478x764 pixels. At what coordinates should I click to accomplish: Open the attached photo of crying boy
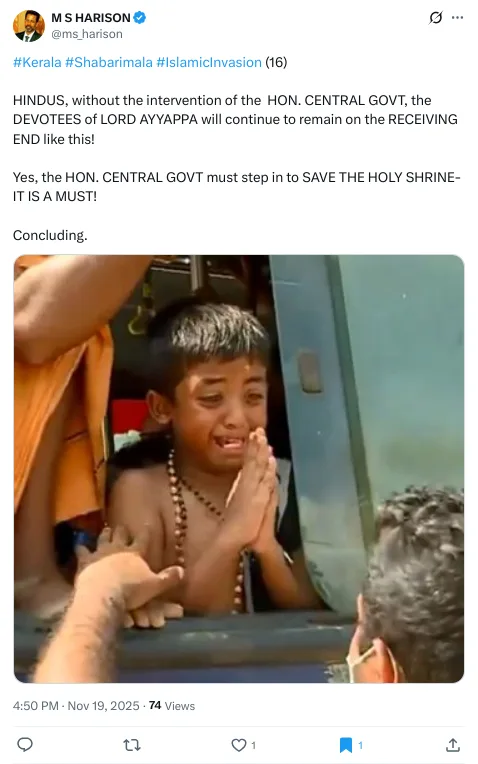pos(239,469)
